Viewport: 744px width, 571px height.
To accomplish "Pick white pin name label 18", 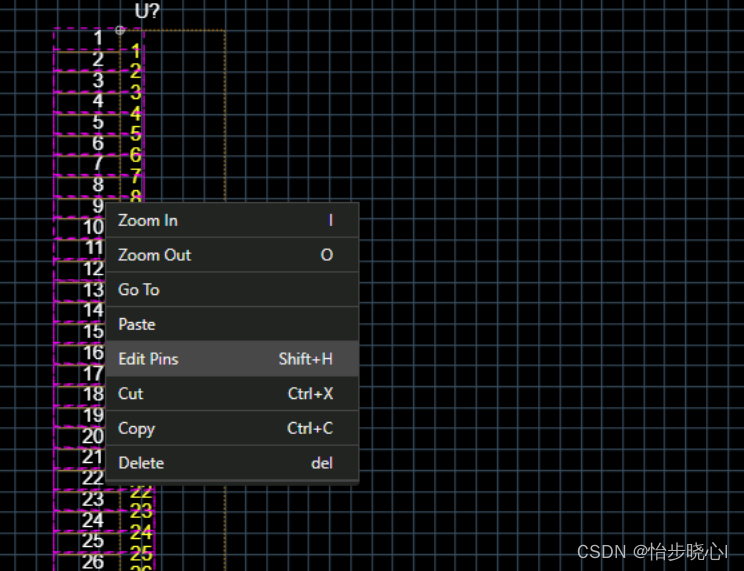I will click(93, 394).
